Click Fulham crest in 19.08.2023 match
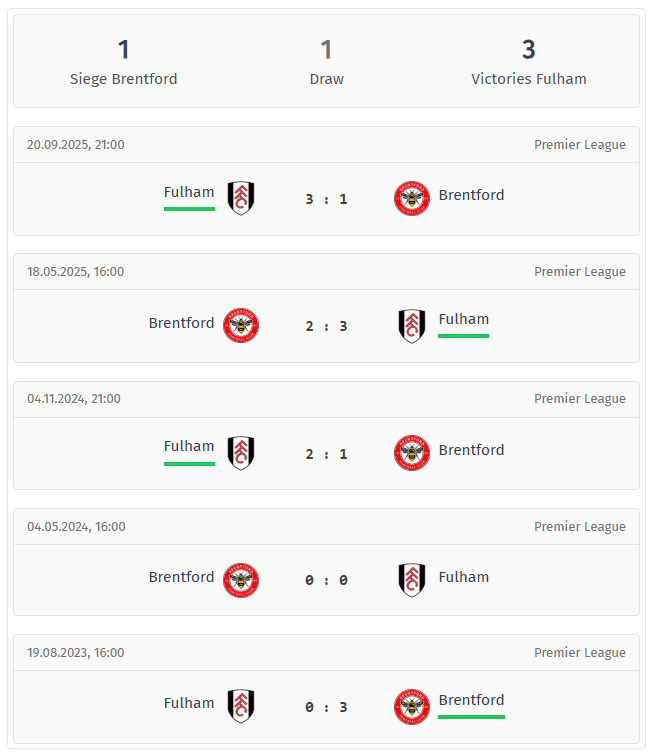 pyautogui.click(x=240, y=706)
